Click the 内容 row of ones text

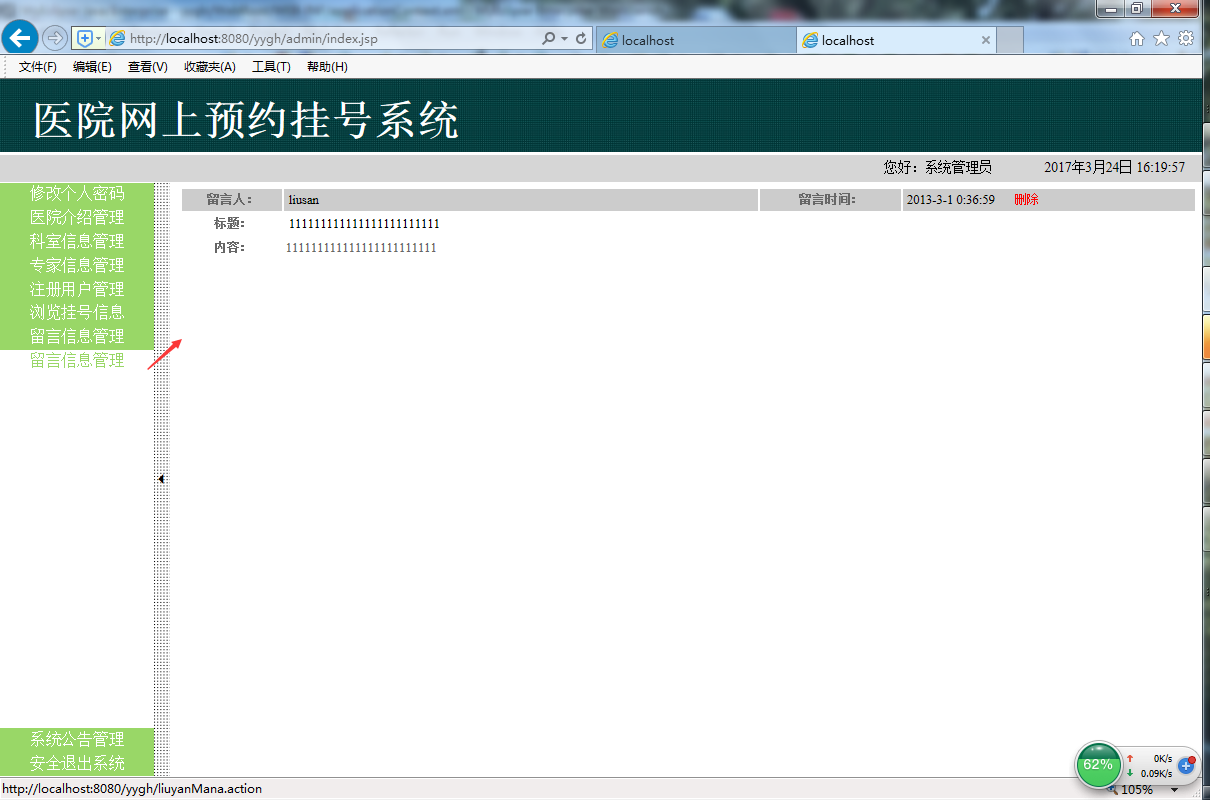(x=361, y=248)
